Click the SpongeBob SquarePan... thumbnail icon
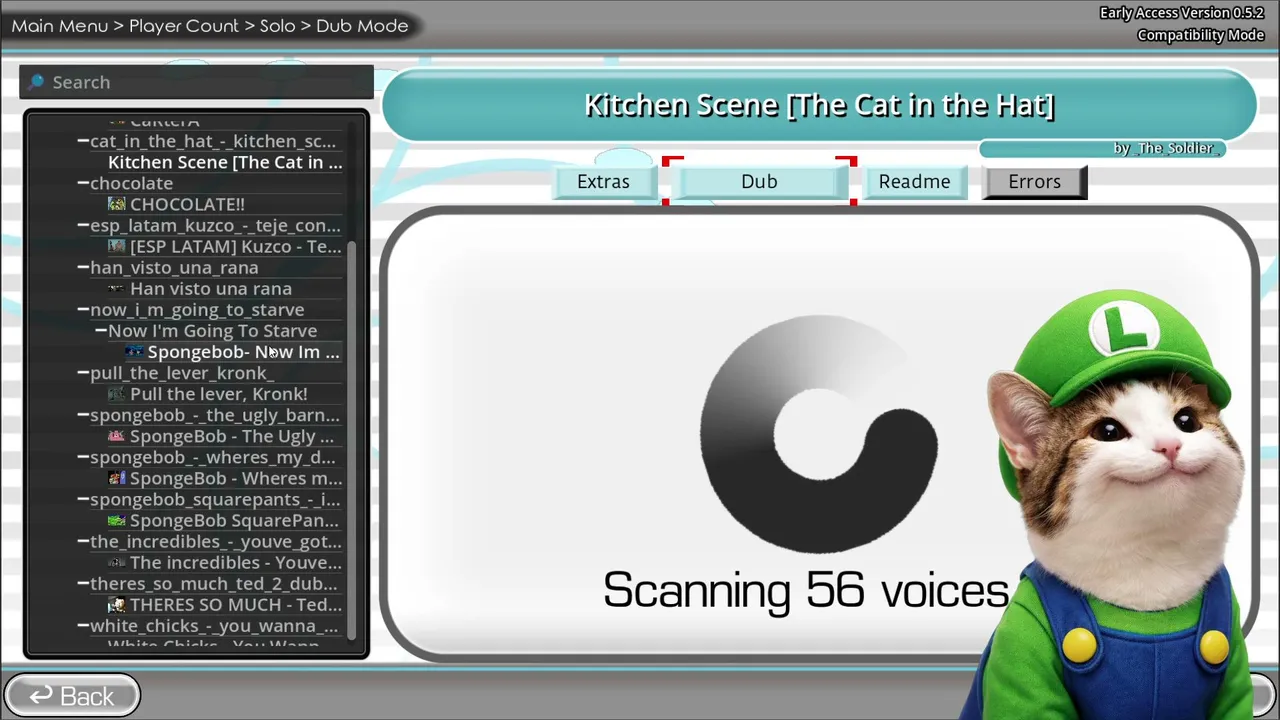Screen dimensions: 1280x720 point(117,520)
